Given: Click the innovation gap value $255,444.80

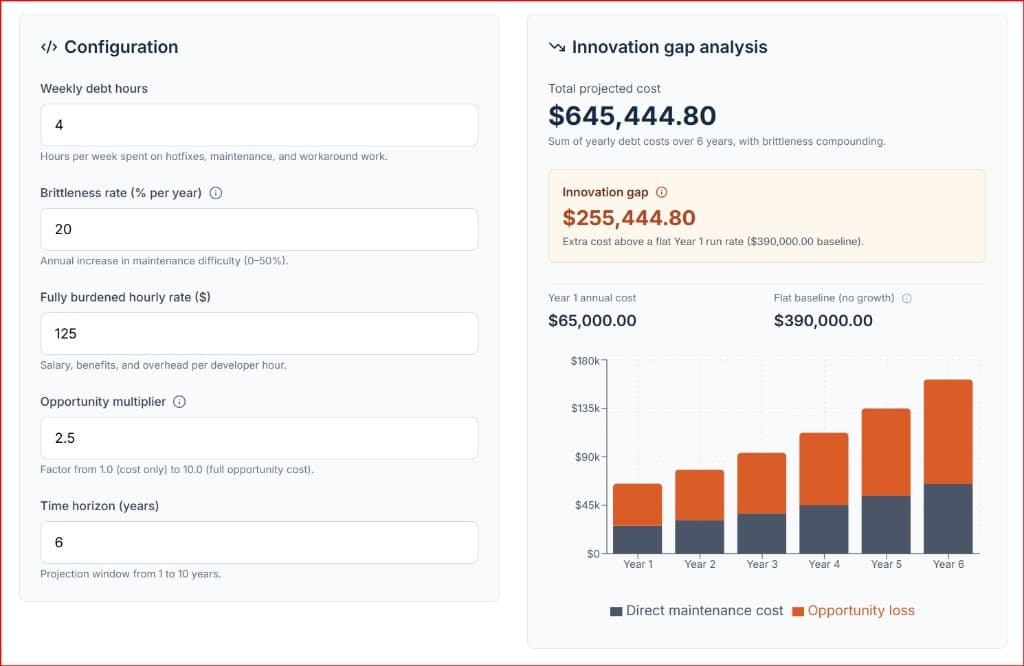Looking at the screenshot, I should (x=629, y=217).
